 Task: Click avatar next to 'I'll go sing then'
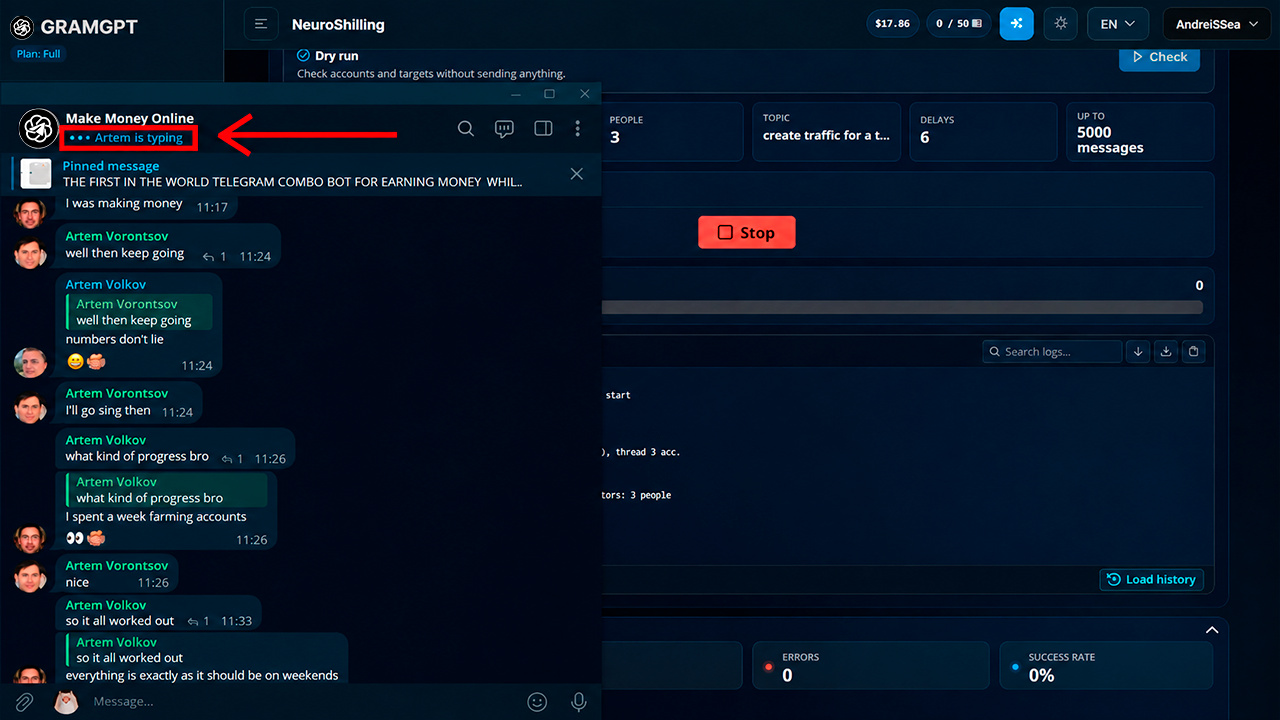click(30, 408)
